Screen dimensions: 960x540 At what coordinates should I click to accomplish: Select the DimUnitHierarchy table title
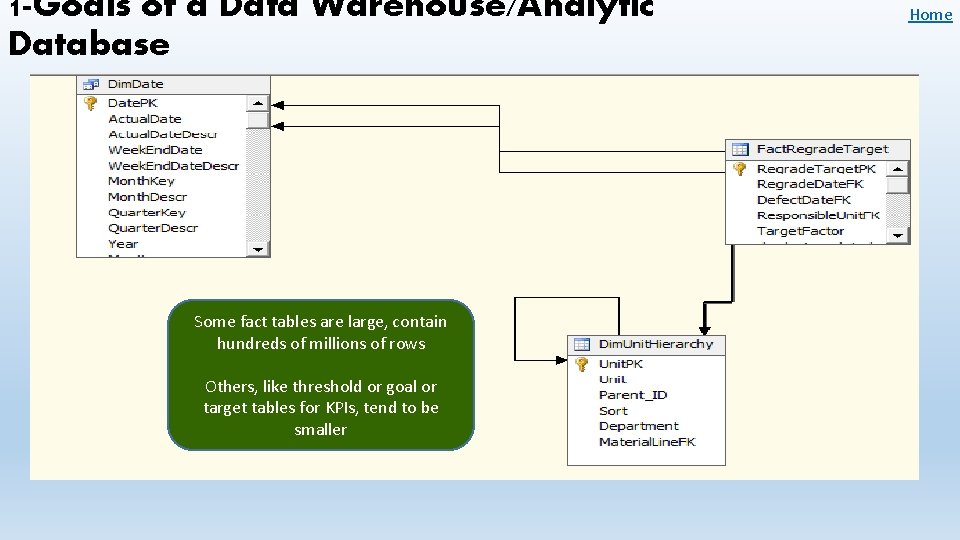click(656, 344)
